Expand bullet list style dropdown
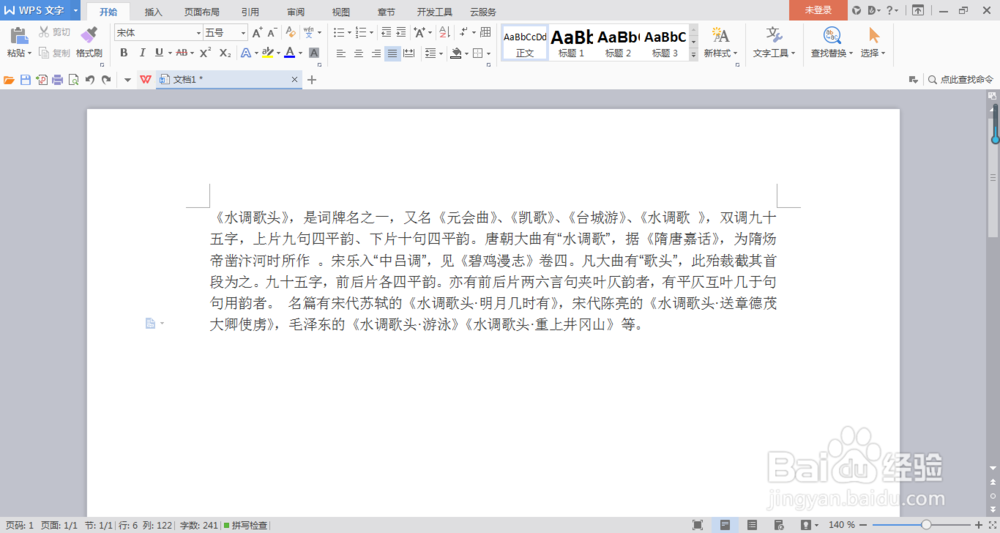Viewport: 1000px width, 533px height. 349,33
